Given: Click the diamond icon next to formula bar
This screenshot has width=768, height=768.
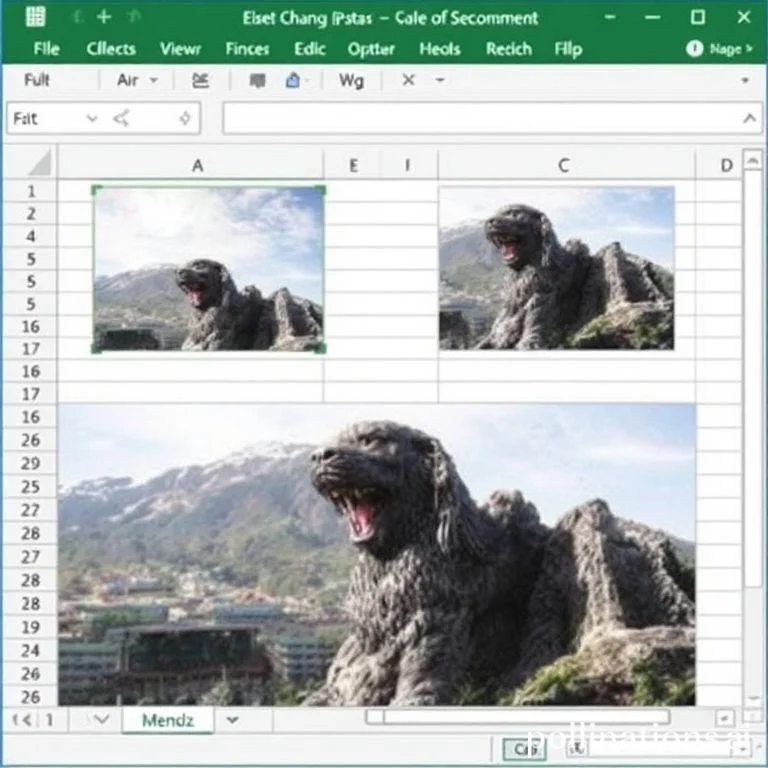Looking at the screenshot, I should (184, 119).
